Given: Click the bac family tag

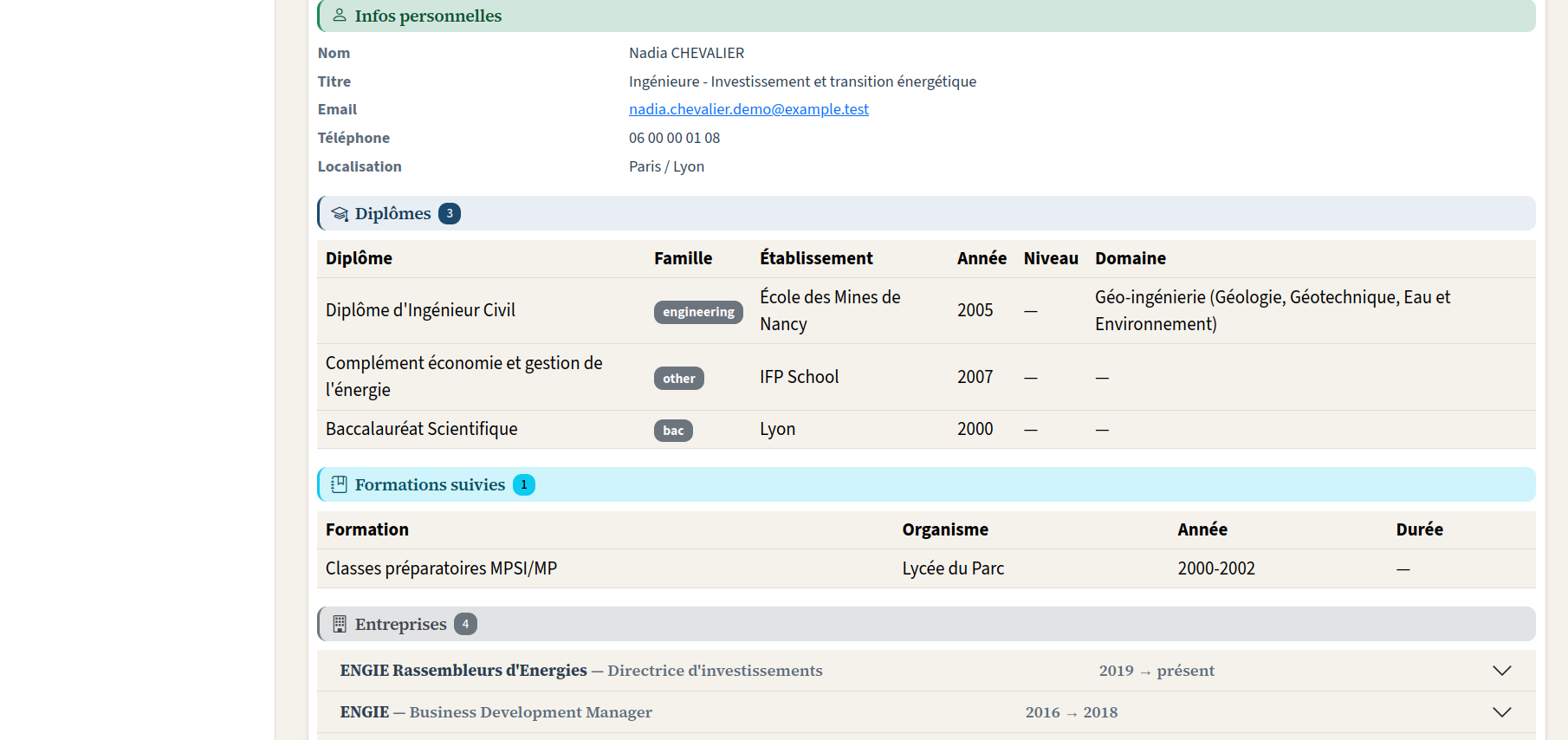Looking at the screenshot, I should pyautogui.click(x=673, y=431).
